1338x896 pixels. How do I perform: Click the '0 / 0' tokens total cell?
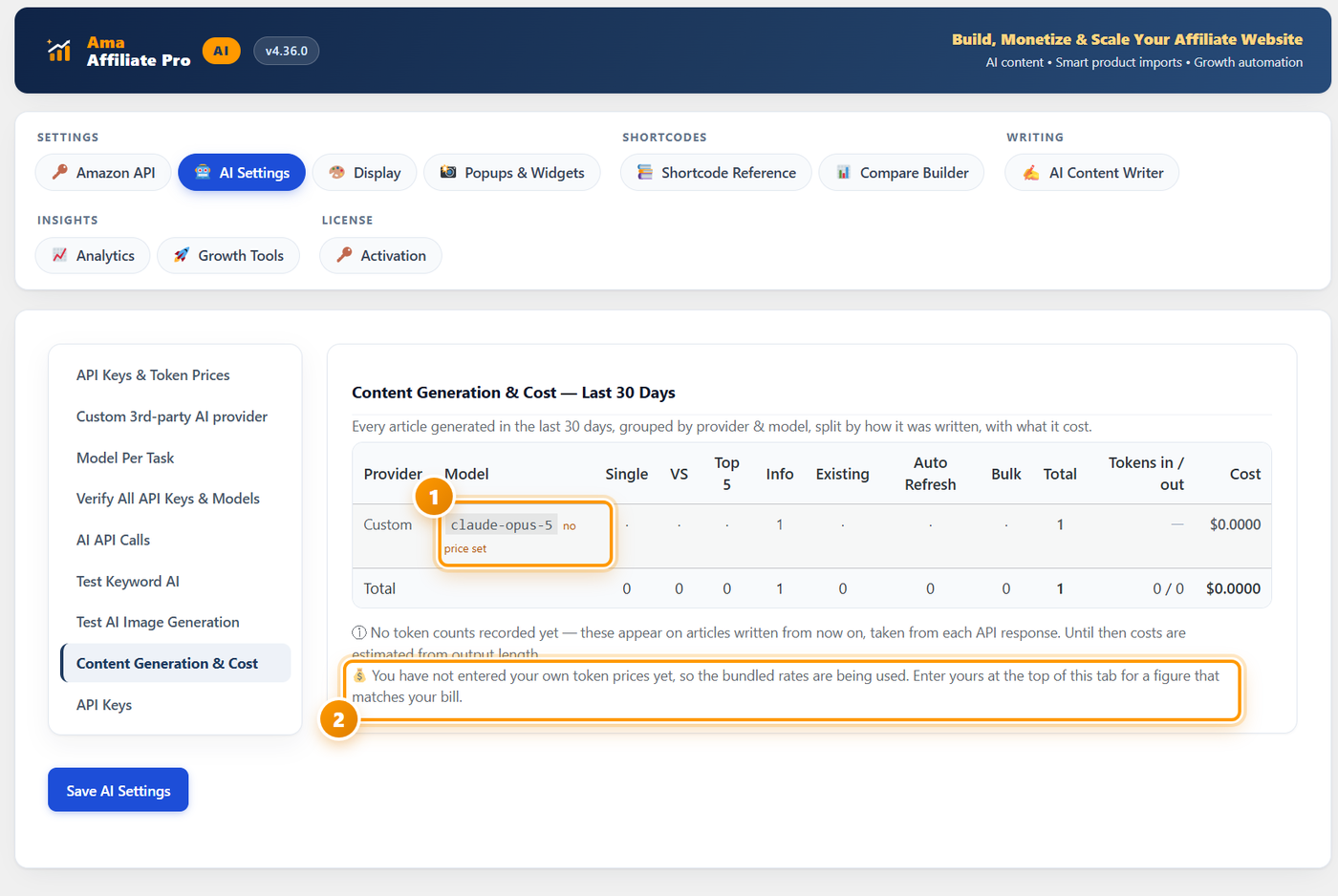[x=1168, y=588]
